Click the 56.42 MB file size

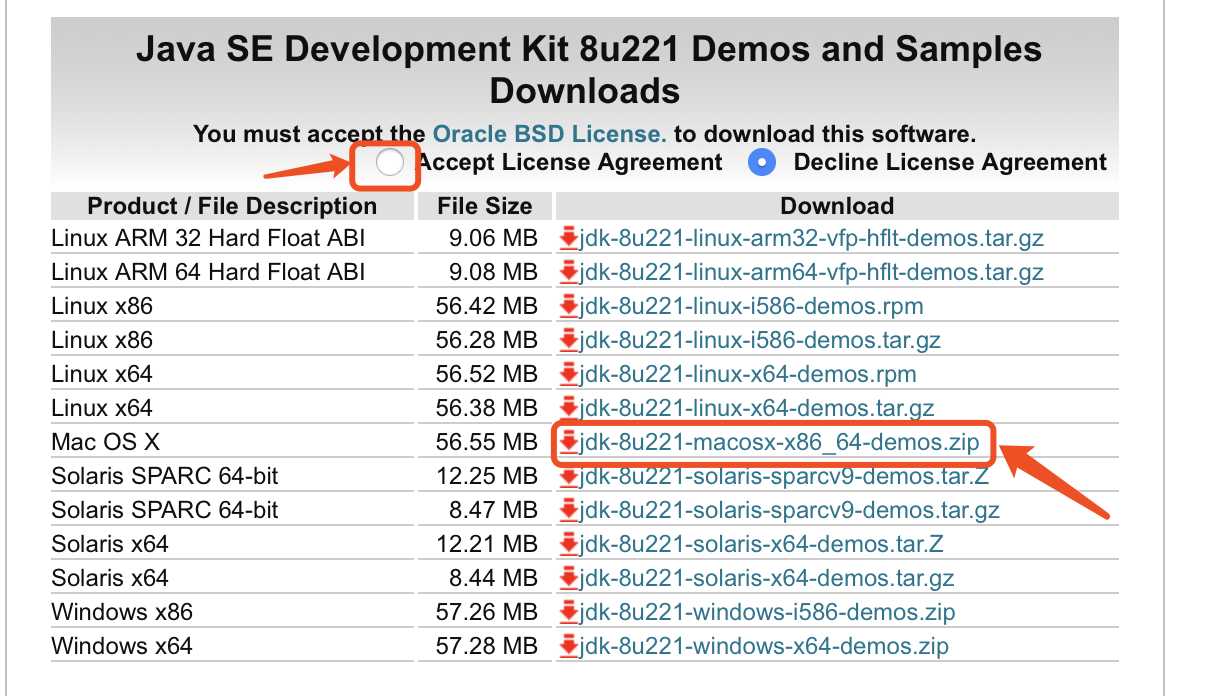(487, 306)
